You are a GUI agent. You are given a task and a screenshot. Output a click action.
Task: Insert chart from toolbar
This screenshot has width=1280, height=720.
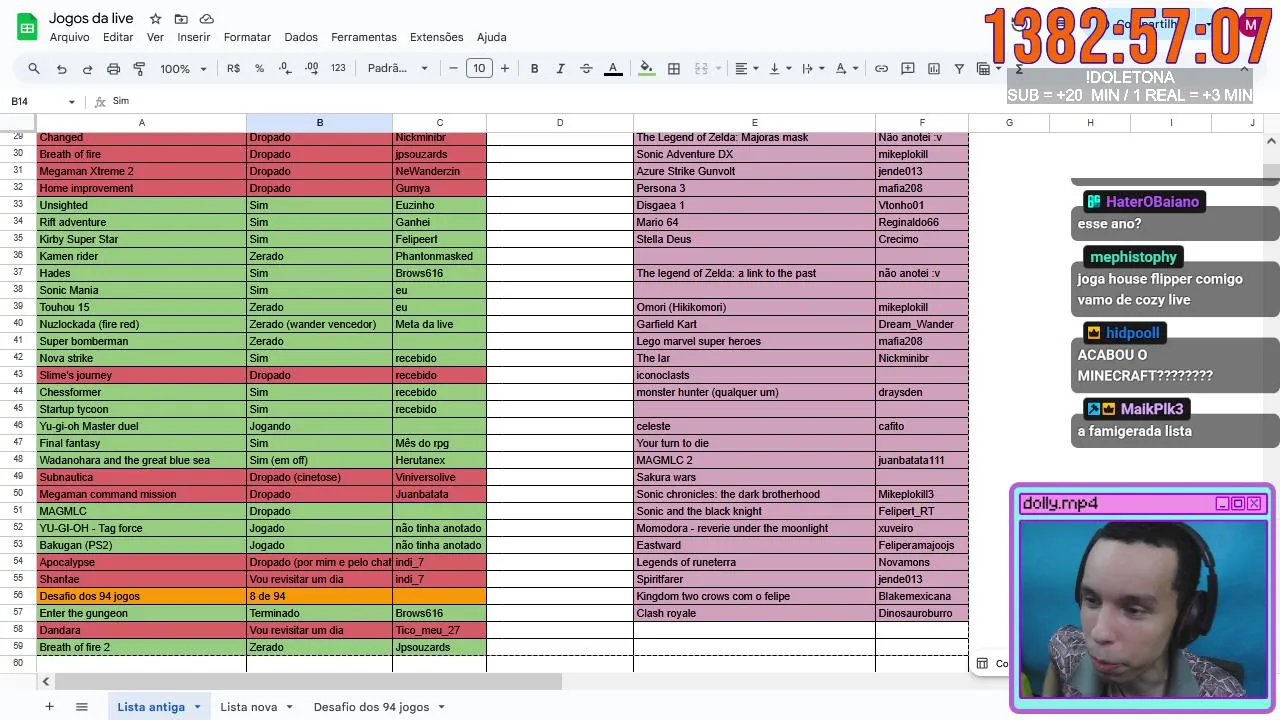(934, 69)
